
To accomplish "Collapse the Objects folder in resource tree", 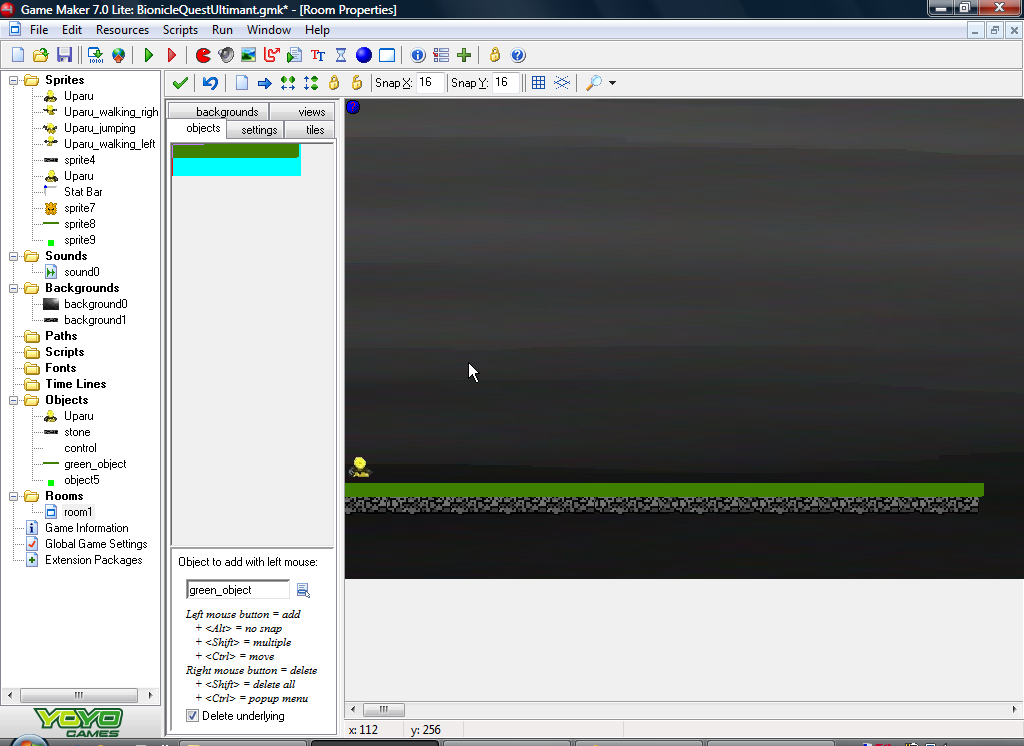I will [13, 399].
